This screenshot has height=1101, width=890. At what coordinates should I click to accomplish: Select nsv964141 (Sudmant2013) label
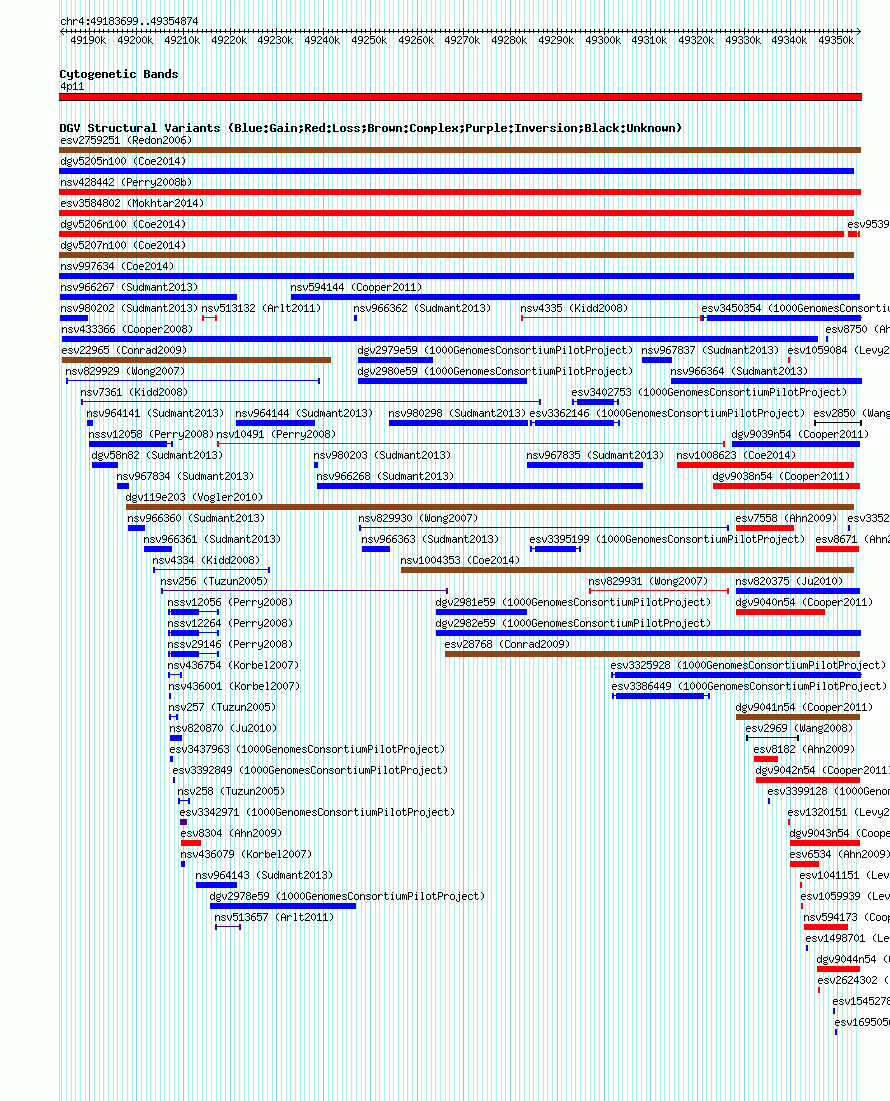pos(155,414)
